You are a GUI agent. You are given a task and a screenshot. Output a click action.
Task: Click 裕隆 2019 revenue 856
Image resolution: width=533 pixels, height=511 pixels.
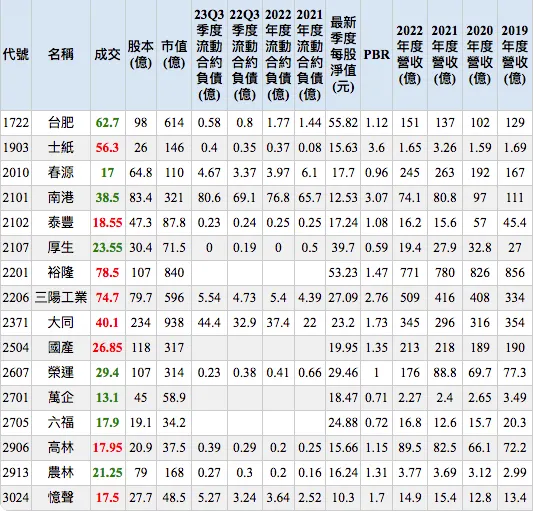515,273
